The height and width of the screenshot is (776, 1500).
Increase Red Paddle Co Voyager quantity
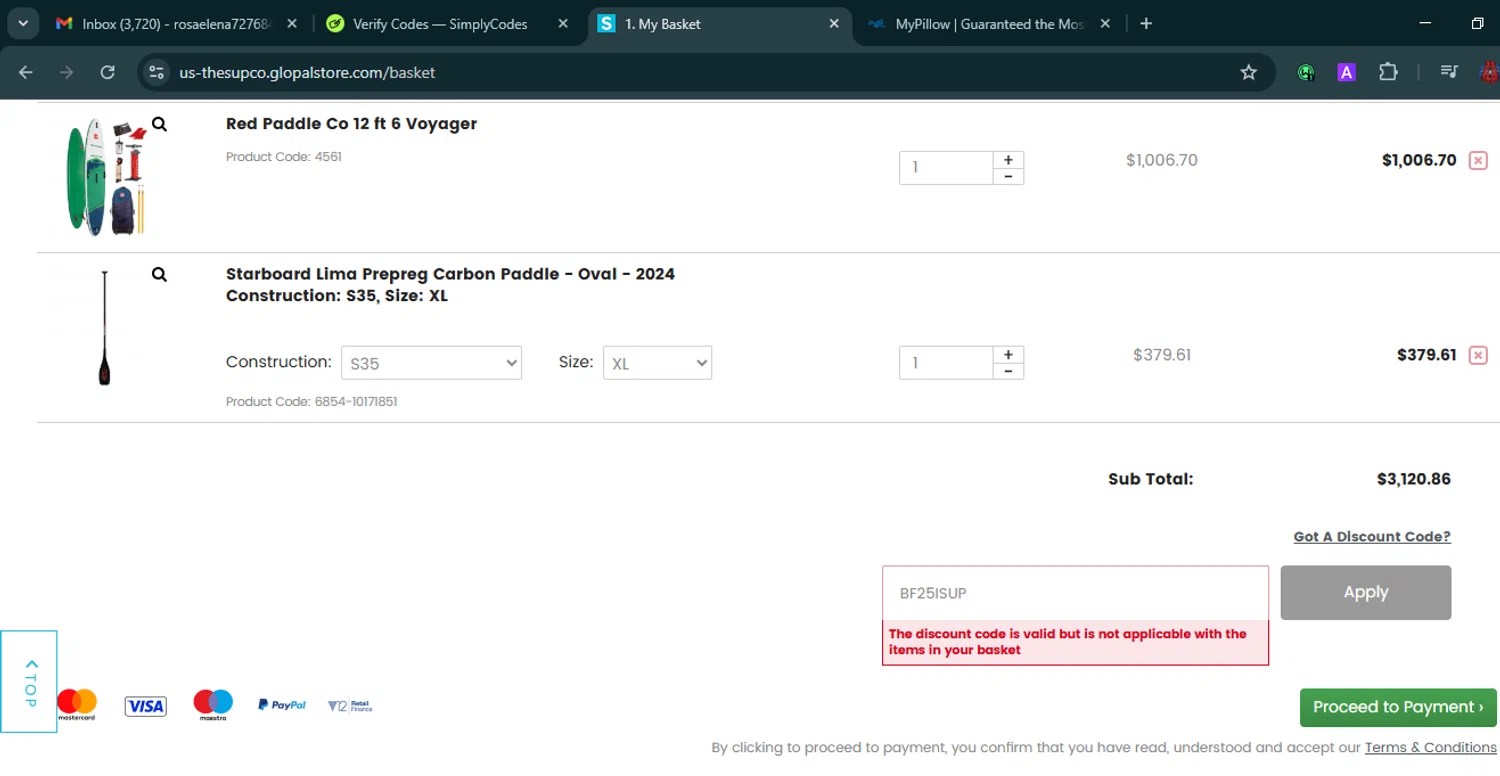[x=1008, y=160]
